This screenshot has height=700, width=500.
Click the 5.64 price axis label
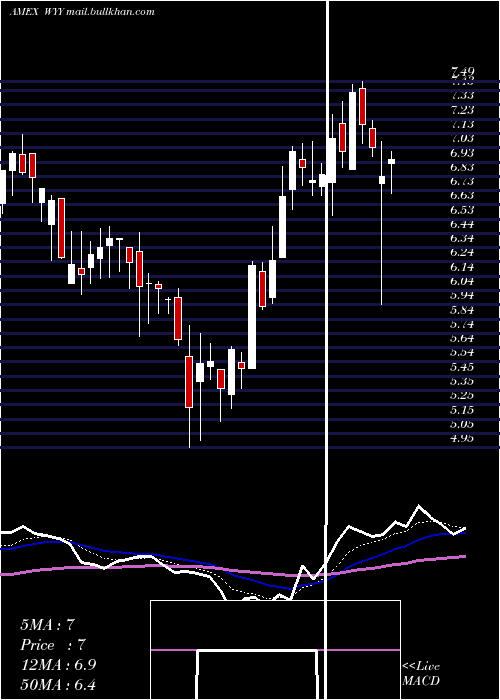pos(462,338)
